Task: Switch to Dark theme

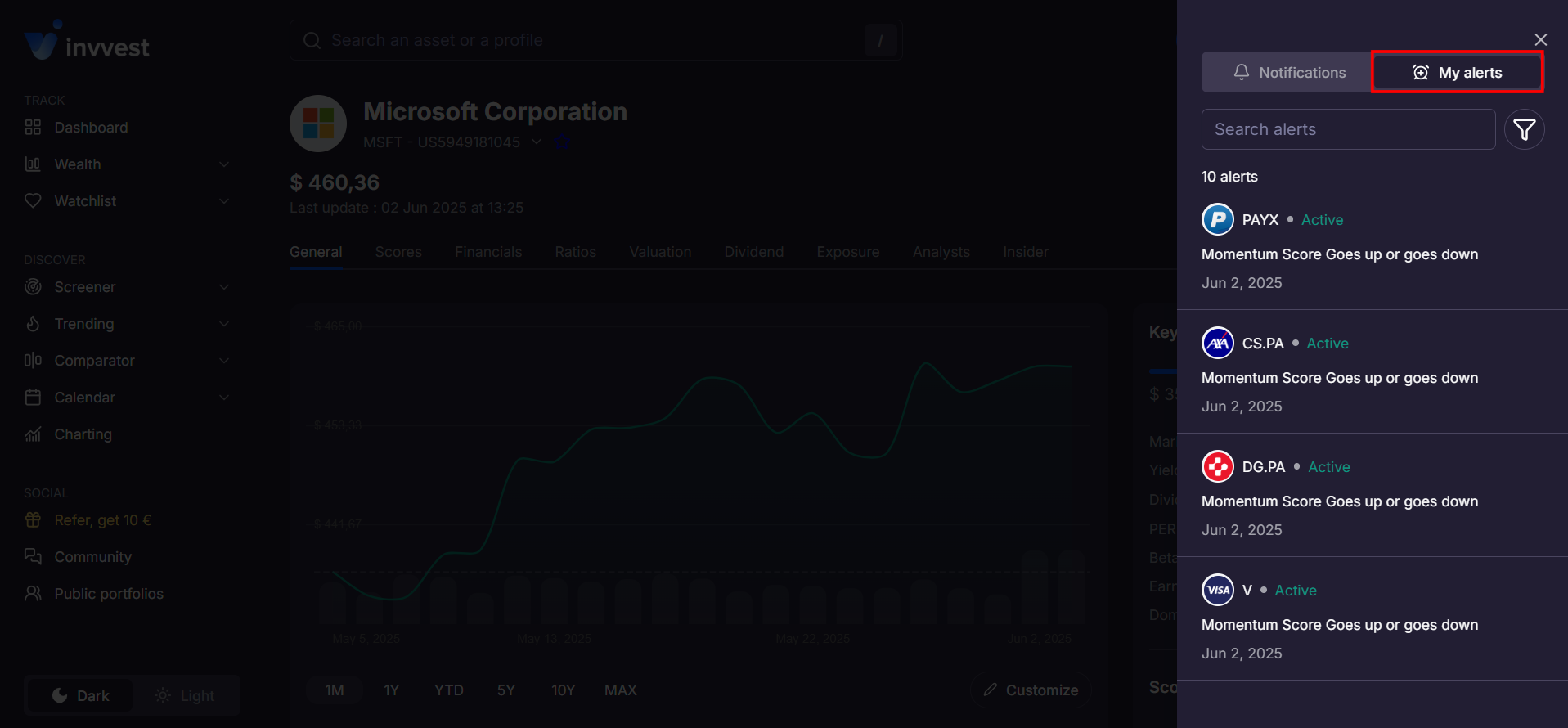Action: (80, 695)
